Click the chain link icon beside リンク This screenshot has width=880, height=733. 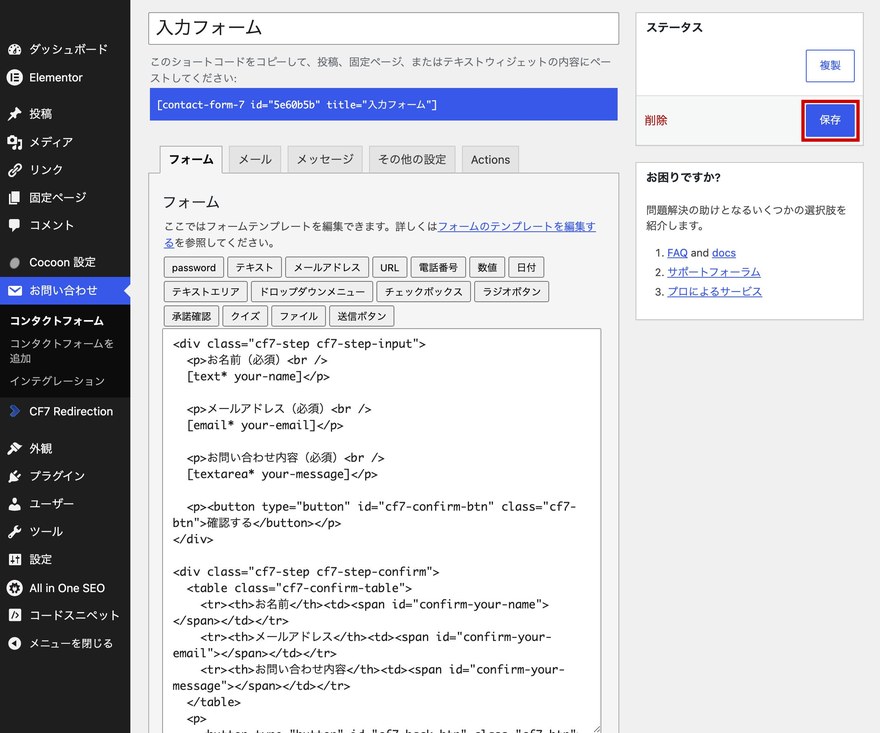pyautogui.click(x=15, y=169)
